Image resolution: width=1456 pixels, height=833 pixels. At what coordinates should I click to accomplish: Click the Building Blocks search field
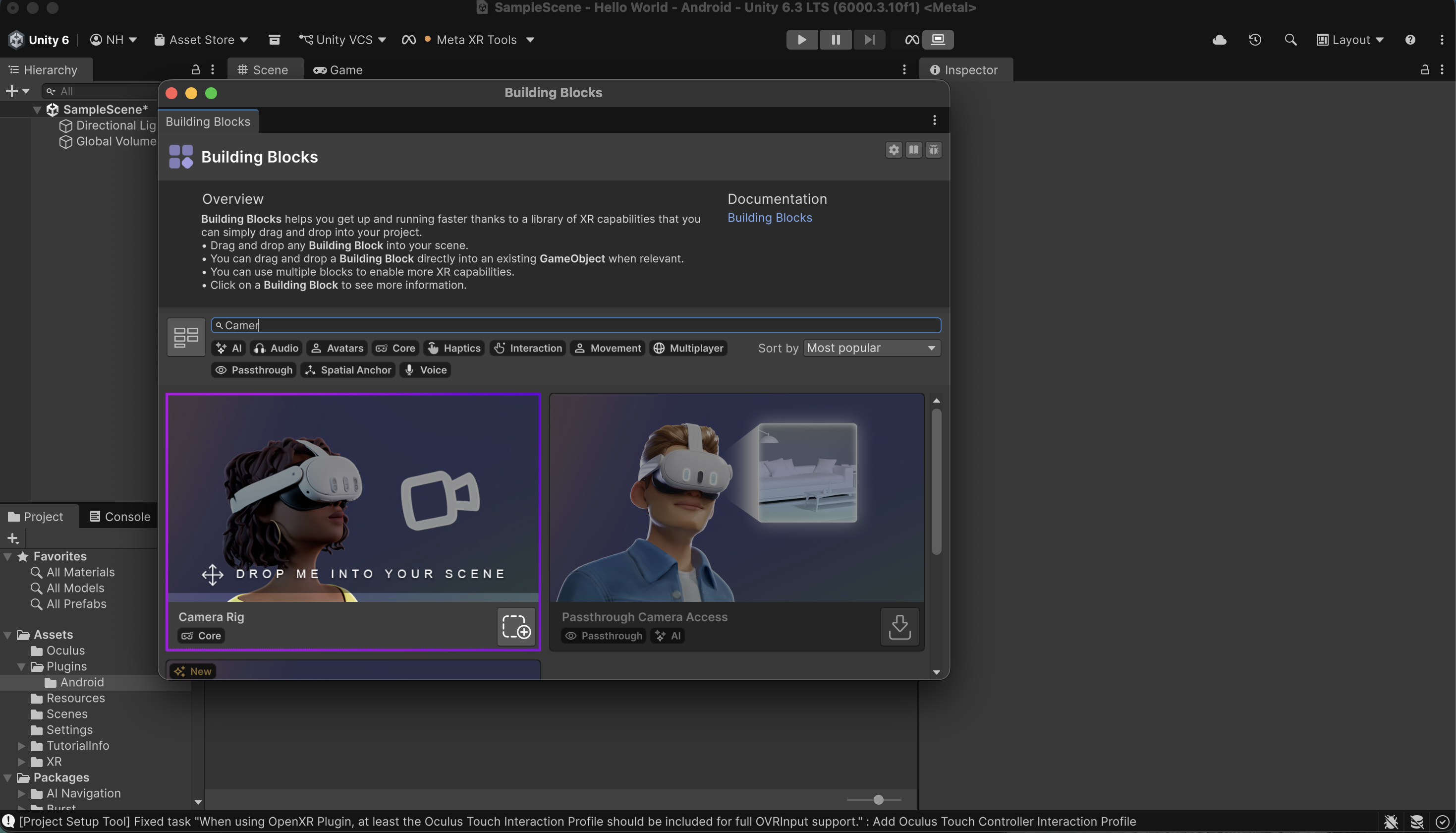(x=576, y=325)
